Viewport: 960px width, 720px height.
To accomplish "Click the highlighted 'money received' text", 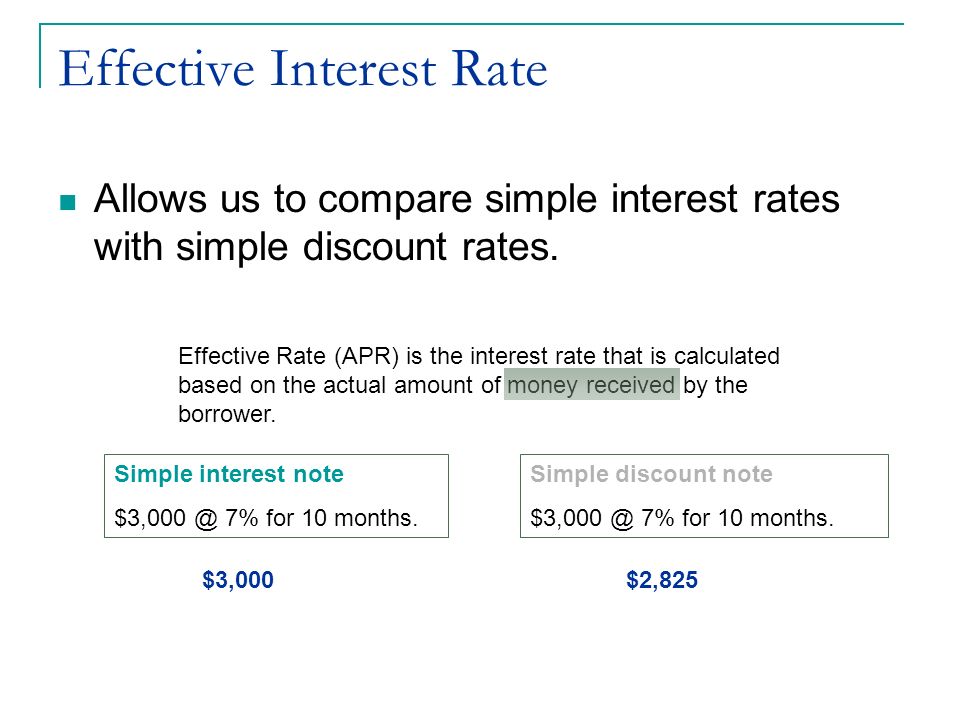I will tap(591, 384).
